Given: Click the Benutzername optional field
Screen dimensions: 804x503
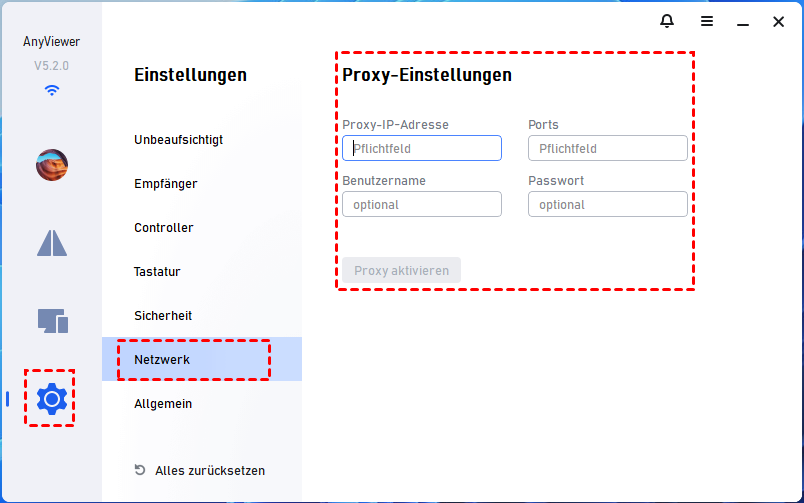Looking at the screenshot, I should tap(422, 204).
